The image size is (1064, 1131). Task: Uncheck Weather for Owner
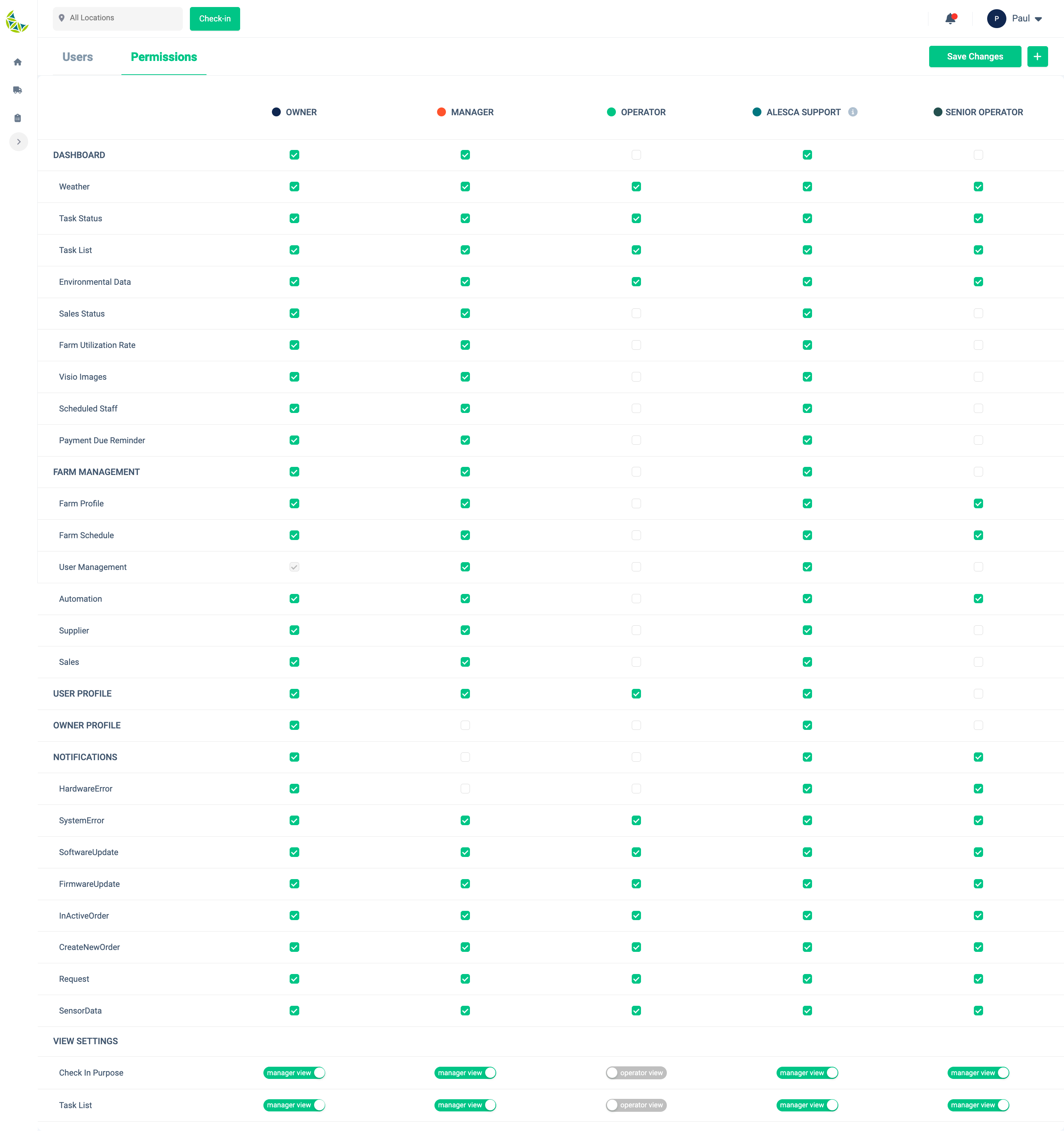coord(294,187)
